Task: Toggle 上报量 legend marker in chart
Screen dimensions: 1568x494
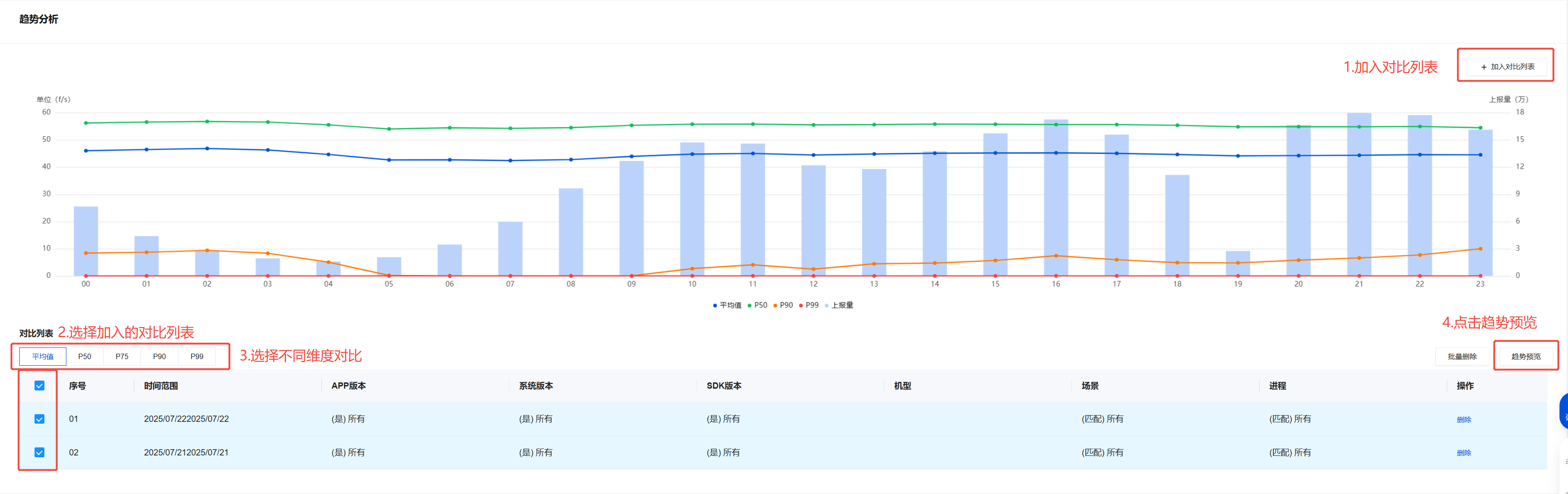Action: tap(827, 305)
